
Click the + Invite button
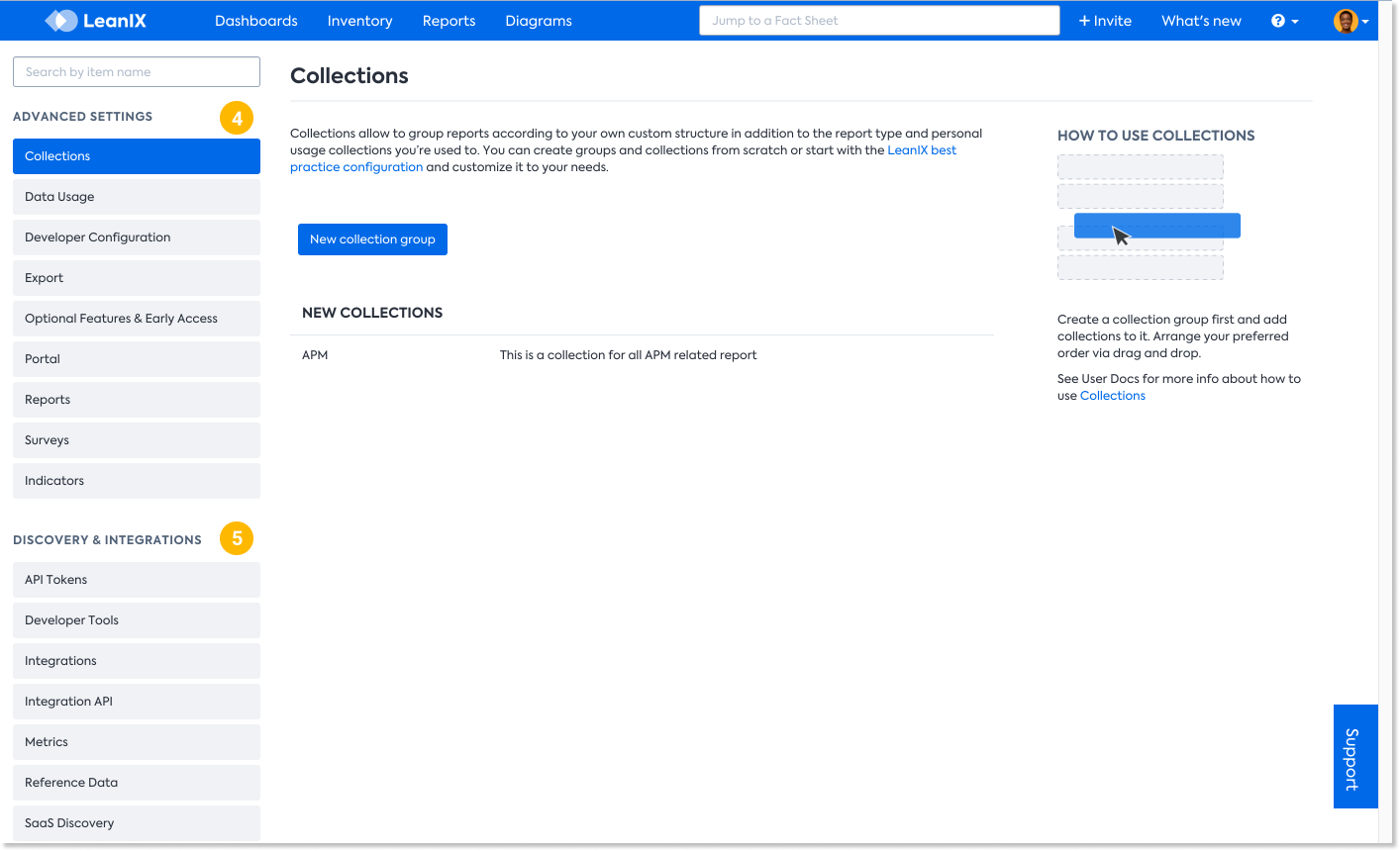click(1105, 21)
